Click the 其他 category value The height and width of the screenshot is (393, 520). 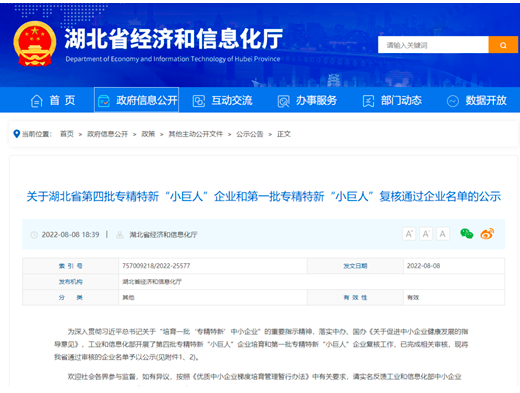tap(128, 297)
